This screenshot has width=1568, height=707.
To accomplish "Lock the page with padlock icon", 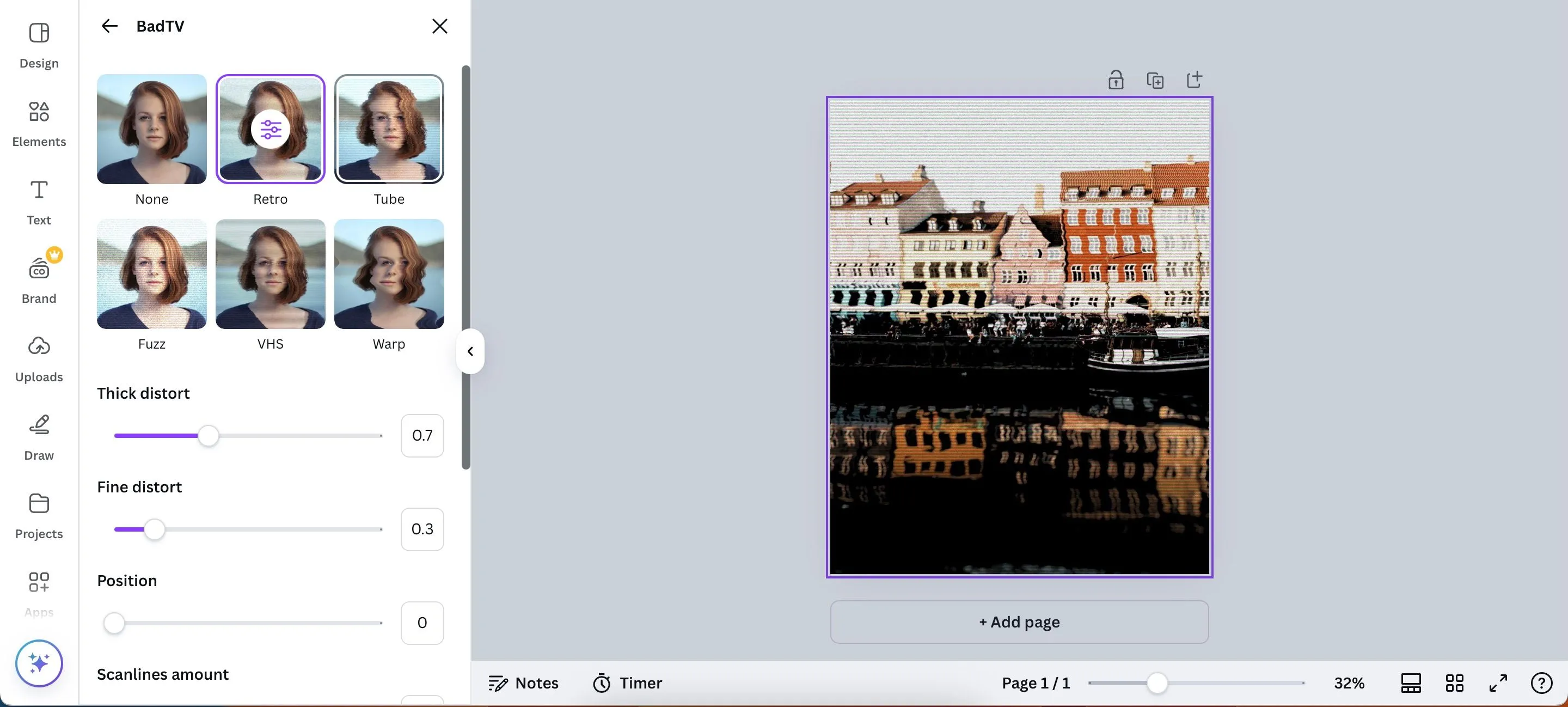I will pyautogui.click(x=1116, y=80).
